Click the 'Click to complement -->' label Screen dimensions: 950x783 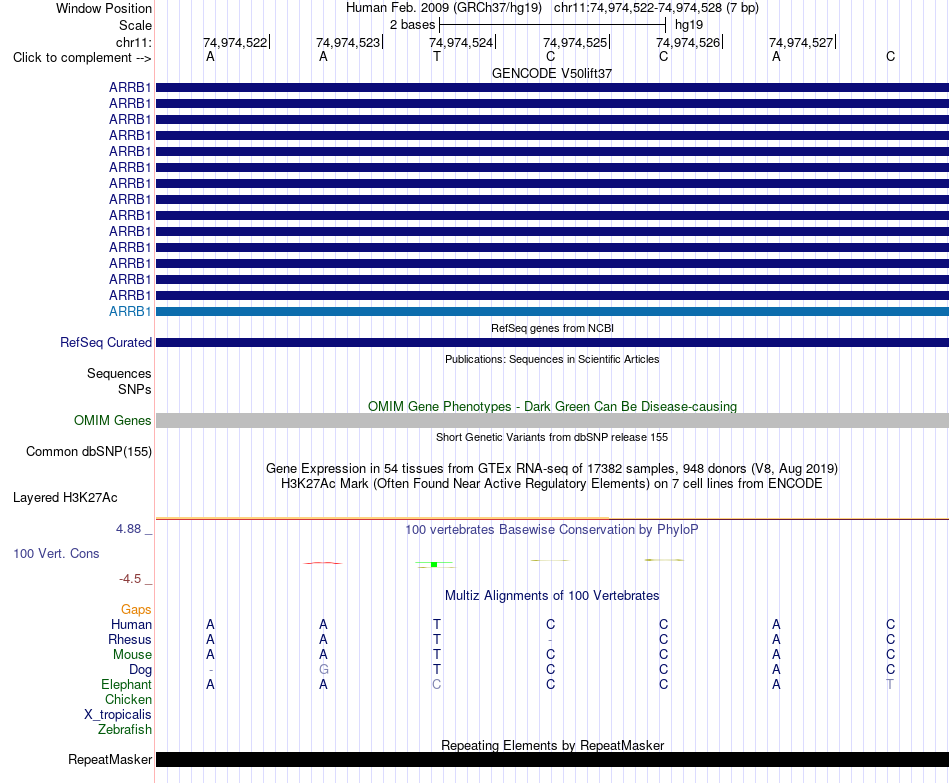pyautogui.click(x=82, y=58)
